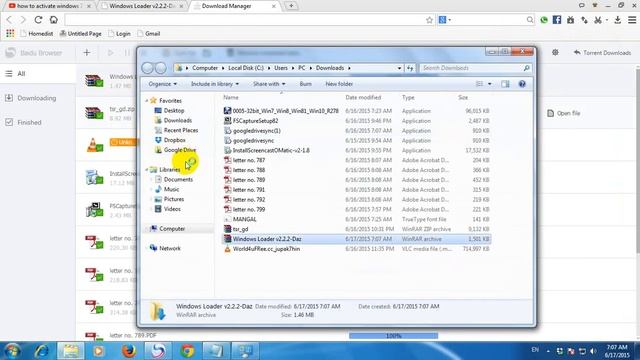Click the Open file button
This screenshot has width=640, height=360.
563,113
